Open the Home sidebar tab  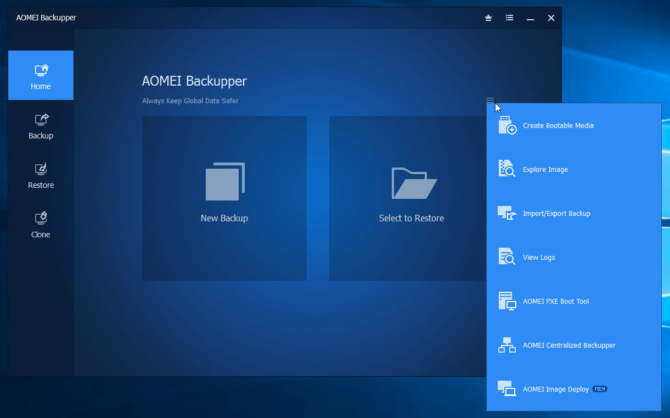click(x=41, y=75)
